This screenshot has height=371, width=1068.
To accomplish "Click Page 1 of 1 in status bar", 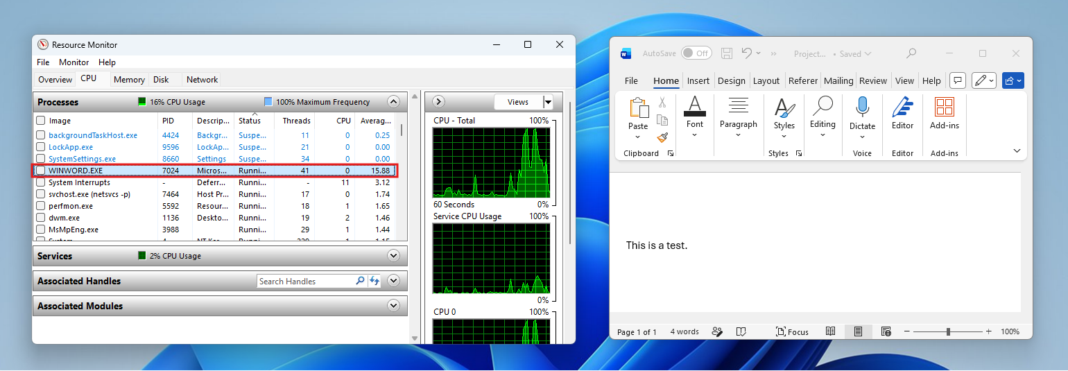I will (x=637, y=332).
